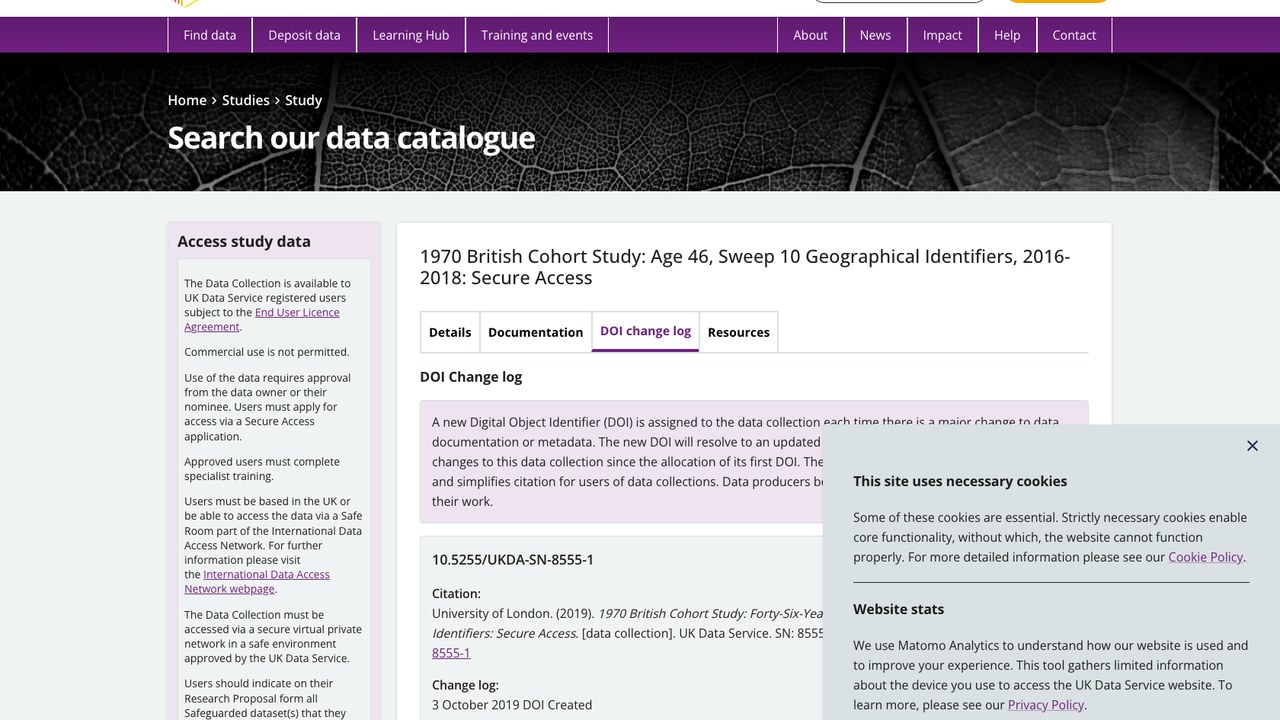This screenshot has width=1280, height=720.
Task: Click 'Commercial use is not permitted.' text
Action: [x=267, y=352]
